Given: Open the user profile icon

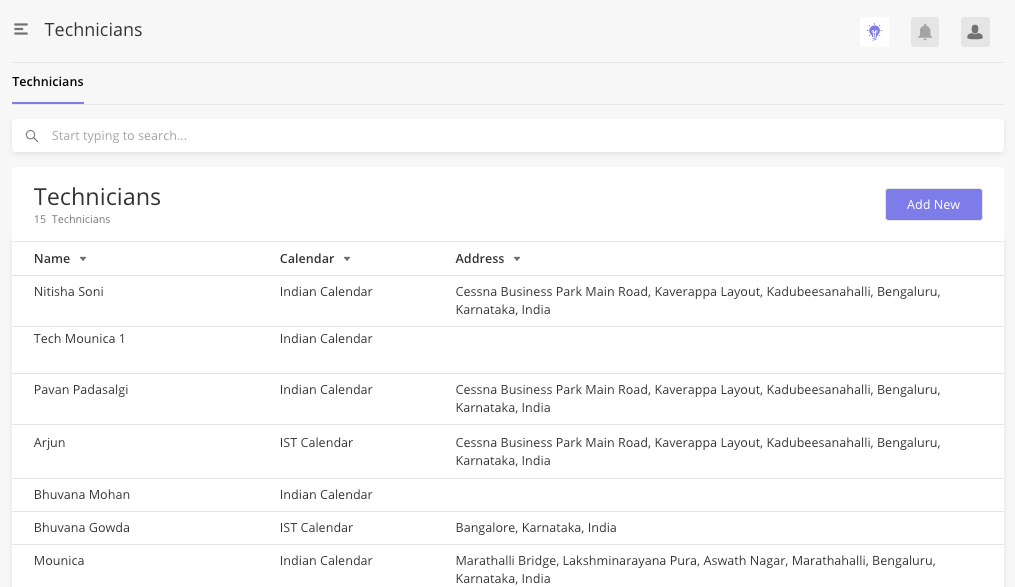Looking at the screenshot, I should 975,32.
